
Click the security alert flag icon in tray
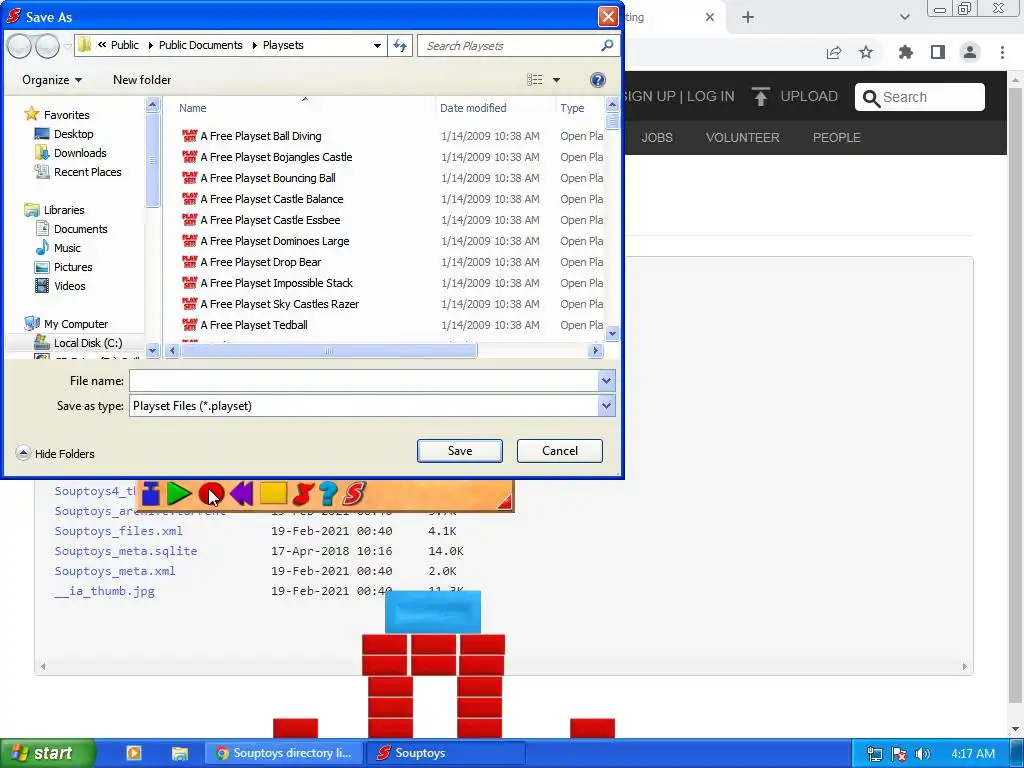[899, 754]
